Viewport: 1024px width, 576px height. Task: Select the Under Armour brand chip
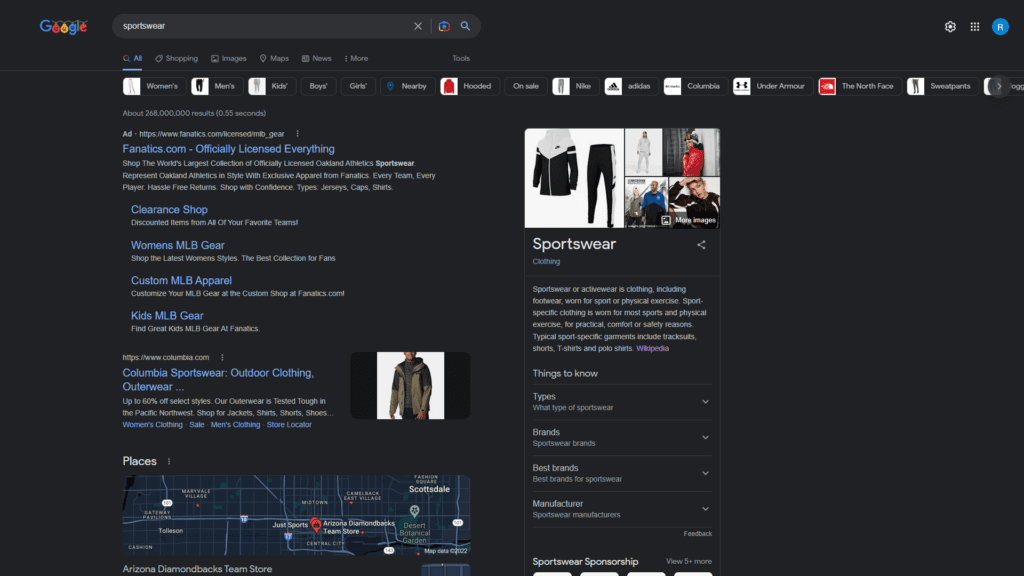pyautogui.click(x=773, y=86)
